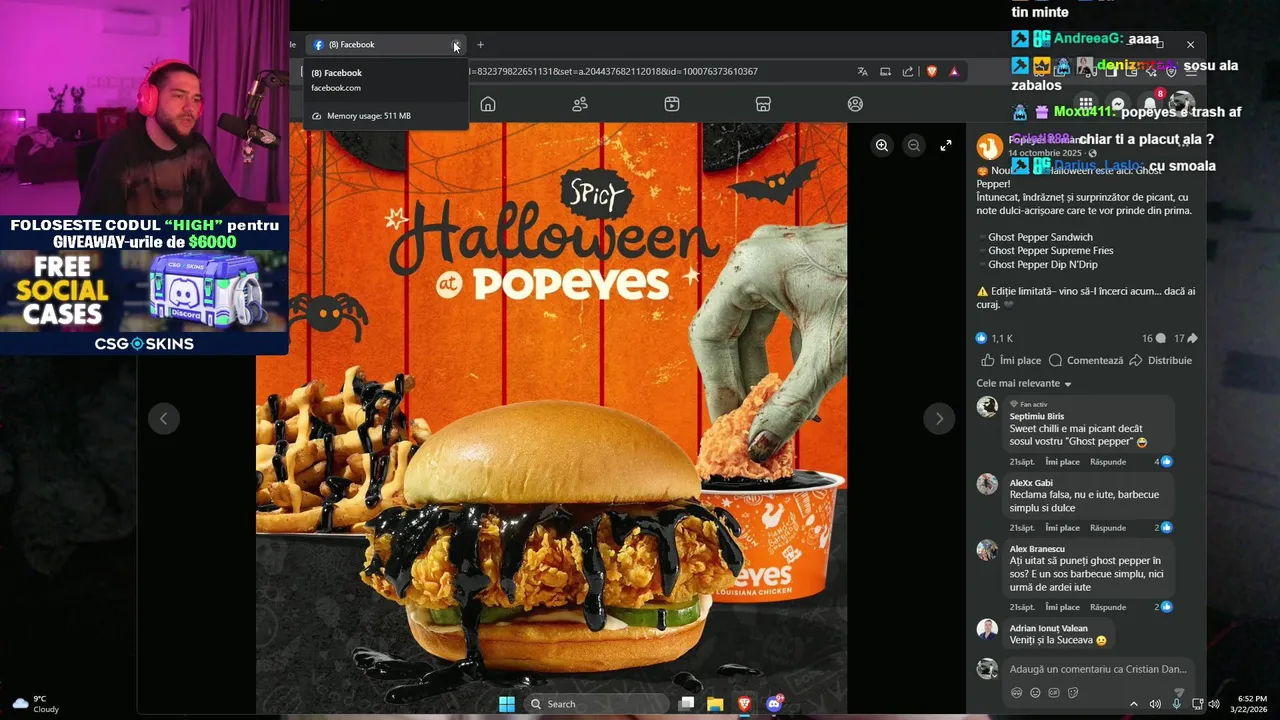Close the Facebook browser tab
1280x720 pixels.
455,45
